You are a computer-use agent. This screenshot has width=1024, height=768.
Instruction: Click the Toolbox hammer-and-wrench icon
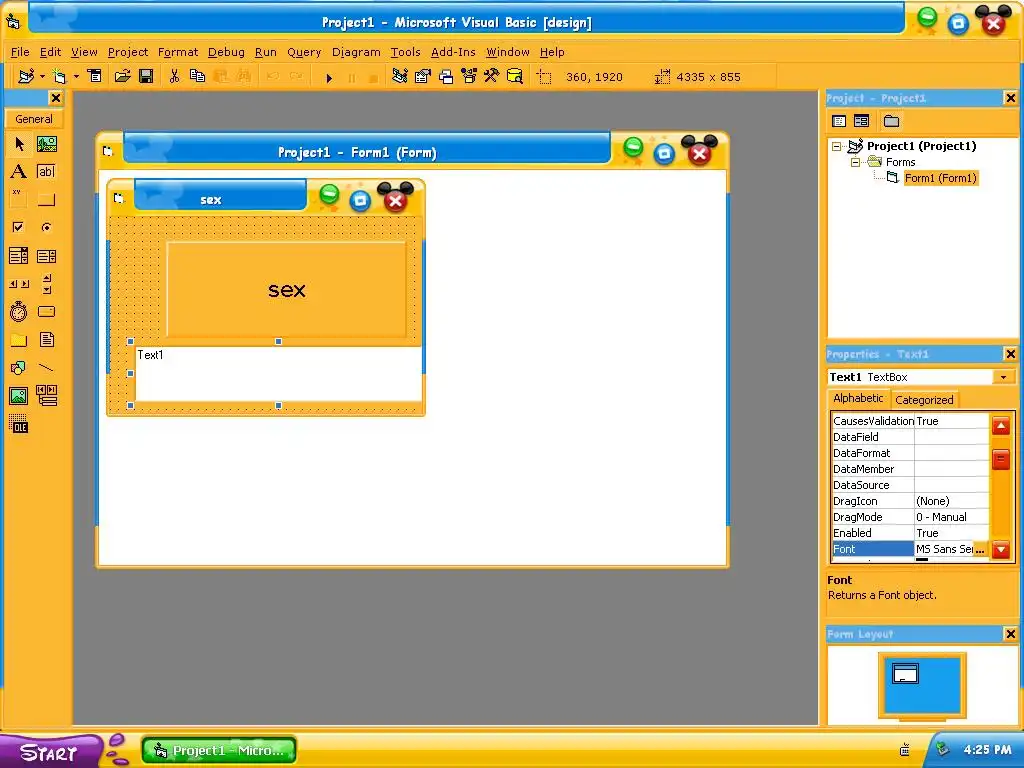pyautogui.click(x=491, y=76)
